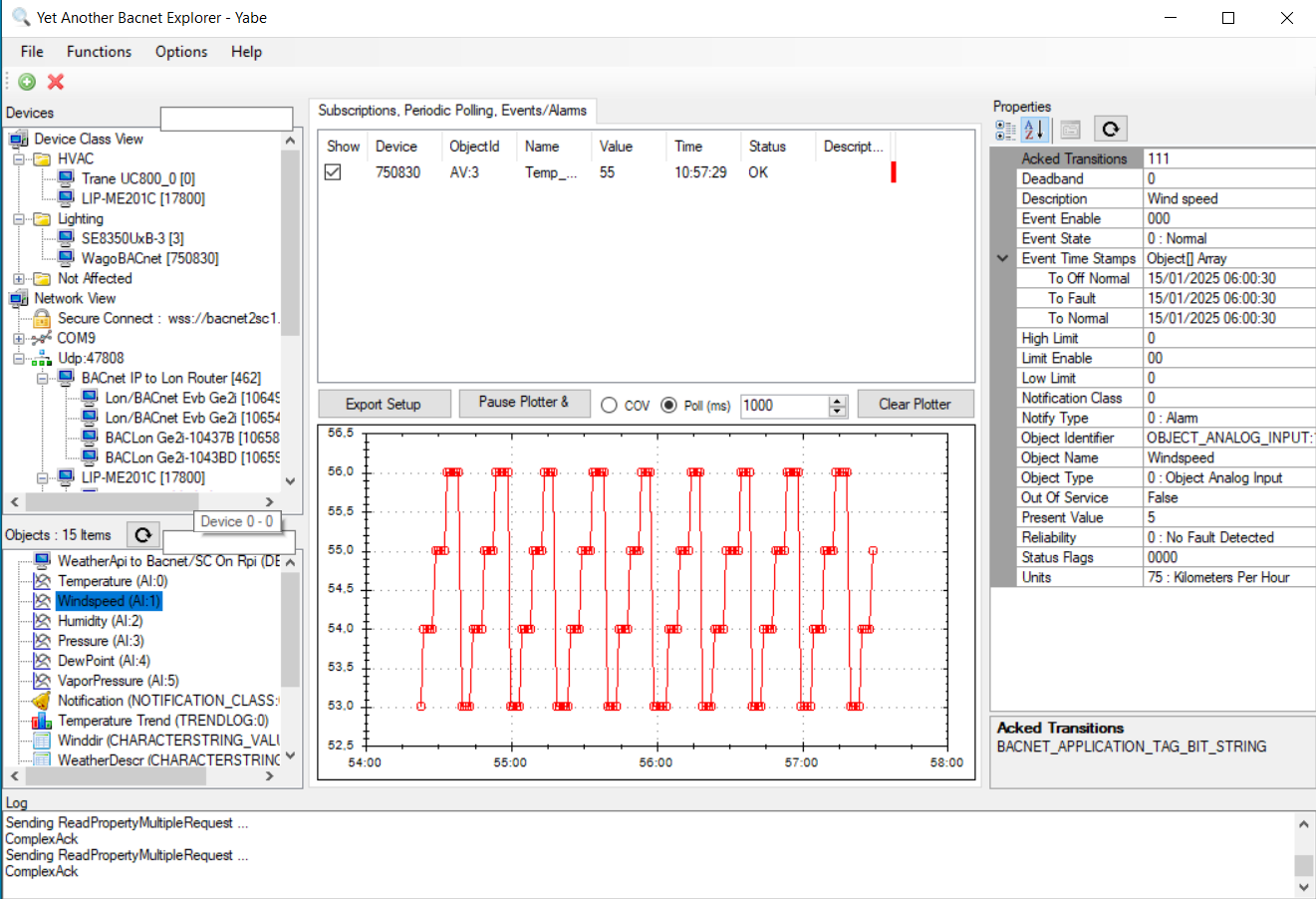
Task: Collapse the Event Time Stamps property
Action: 1002,258
